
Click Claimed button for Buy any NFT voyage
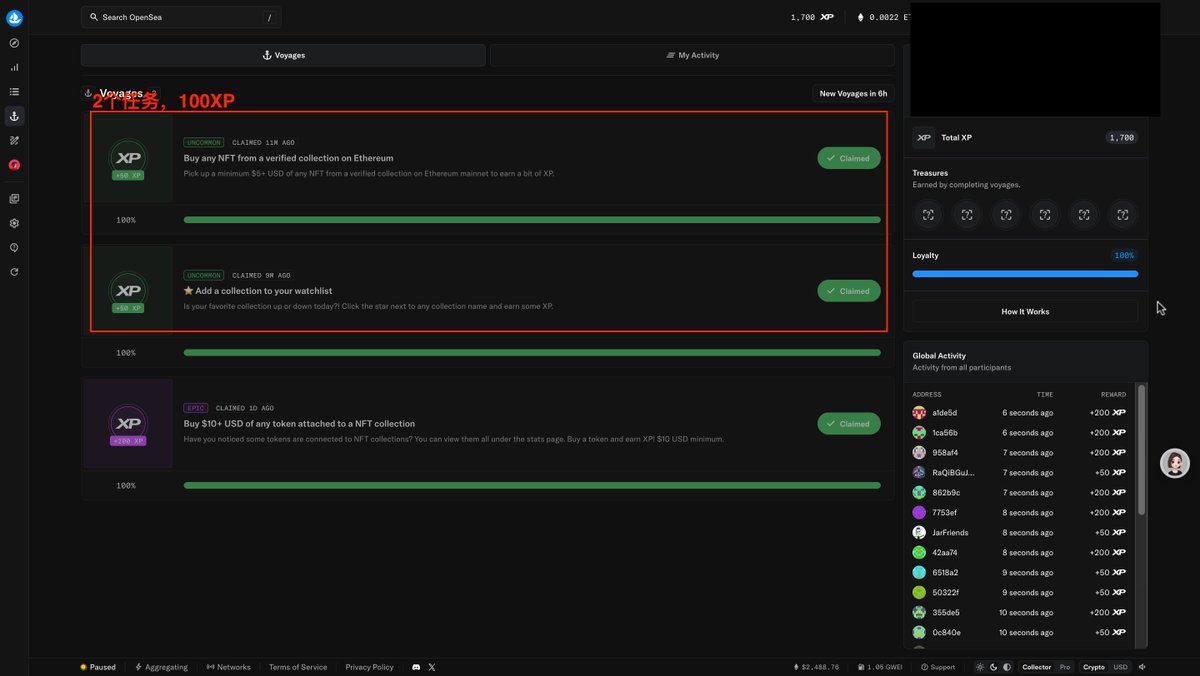(x=849, y=158)
